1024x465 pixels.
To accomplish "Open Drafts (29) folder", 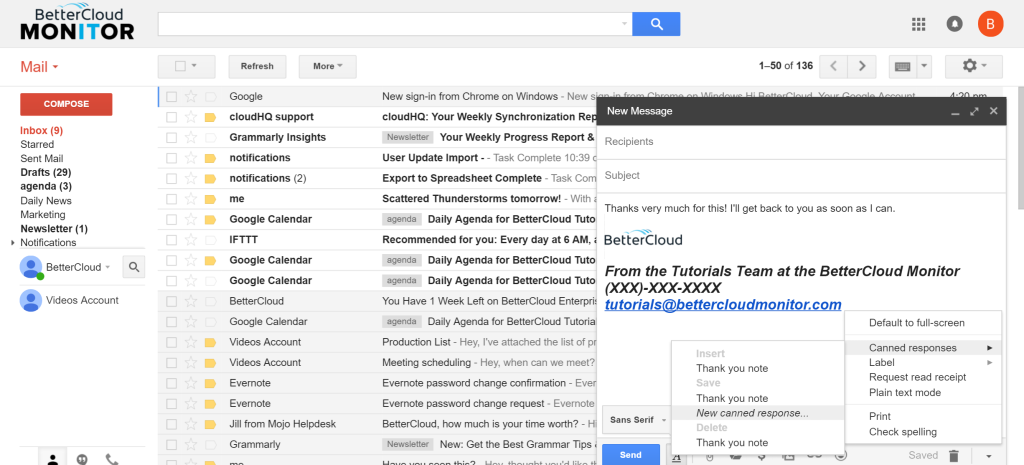I will click(46, 172).
